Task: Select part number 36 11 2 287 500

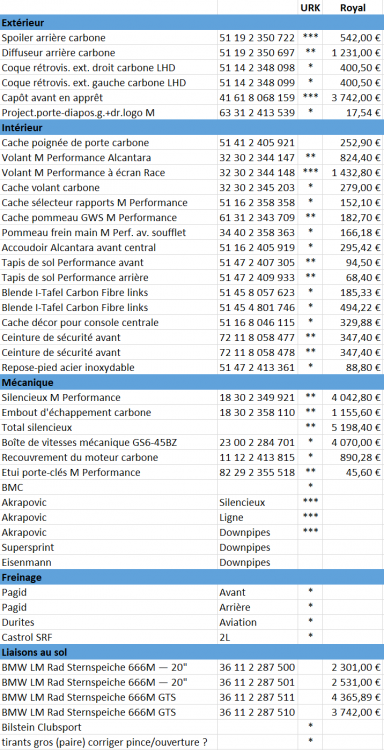Action: pyautogui.click(x=258, y=667)
